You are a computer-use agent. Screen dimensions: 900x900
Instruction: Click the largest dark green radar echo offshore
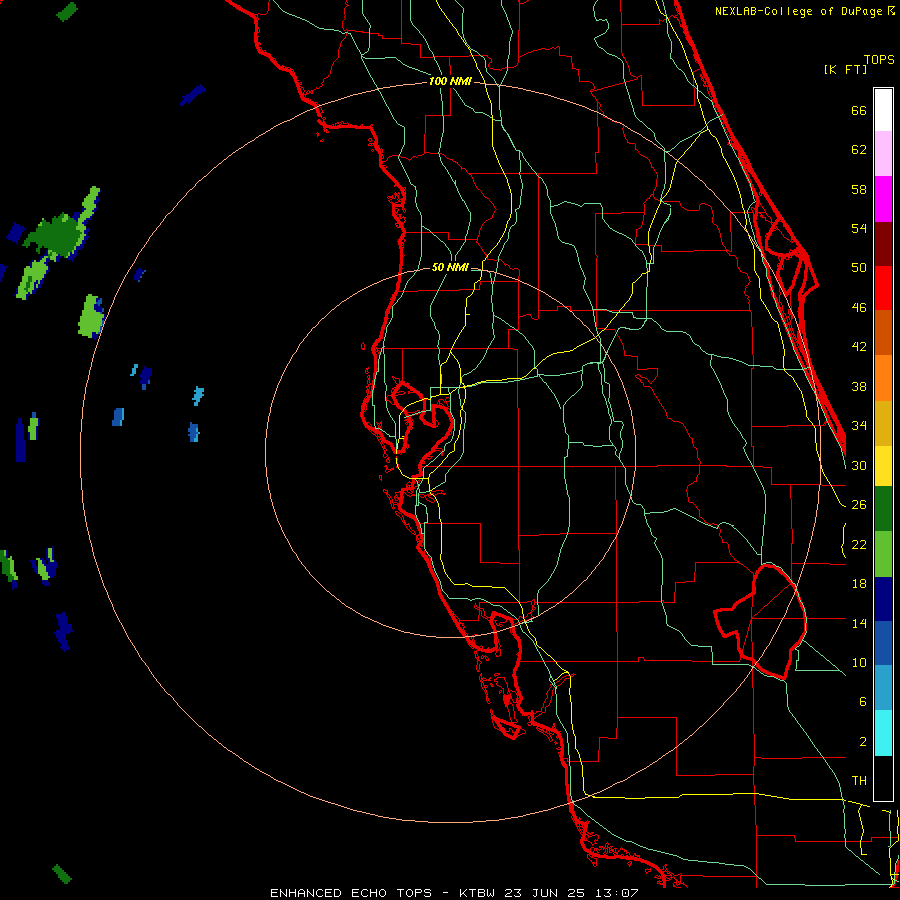[x=57, y=235]
